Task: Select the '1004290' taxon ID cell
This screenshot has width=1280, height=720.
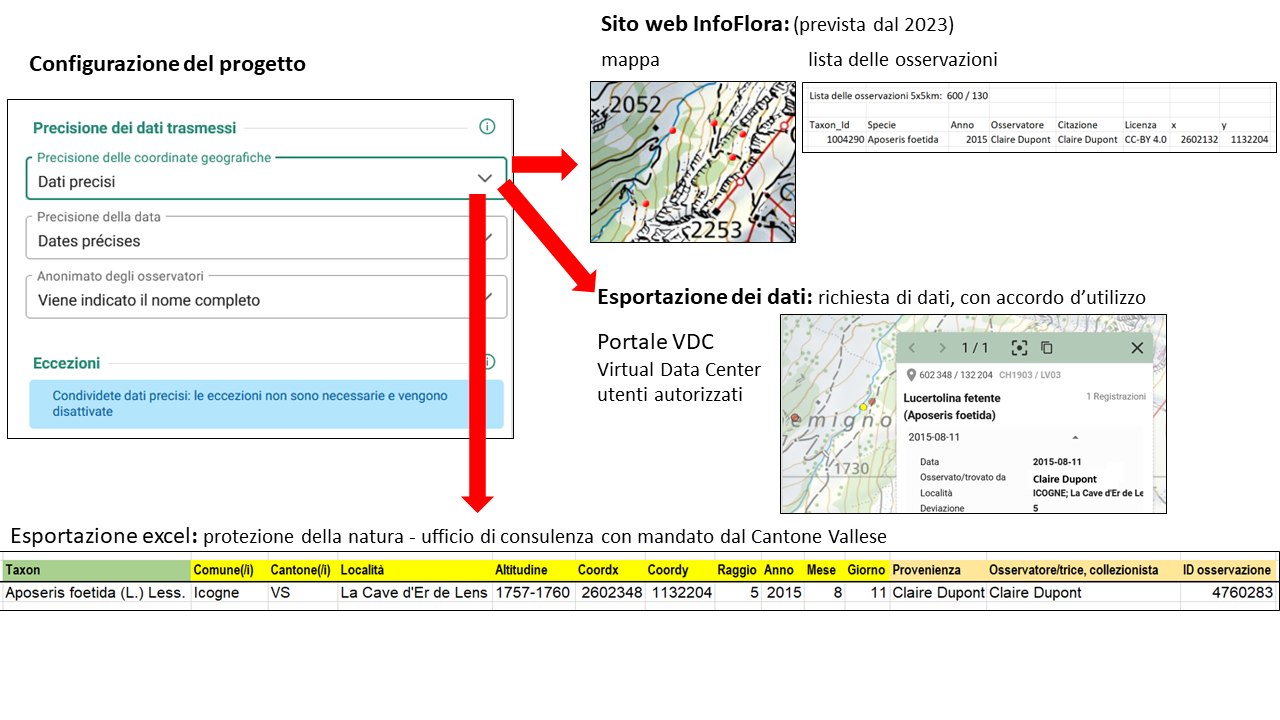Action: click(845, 140)
